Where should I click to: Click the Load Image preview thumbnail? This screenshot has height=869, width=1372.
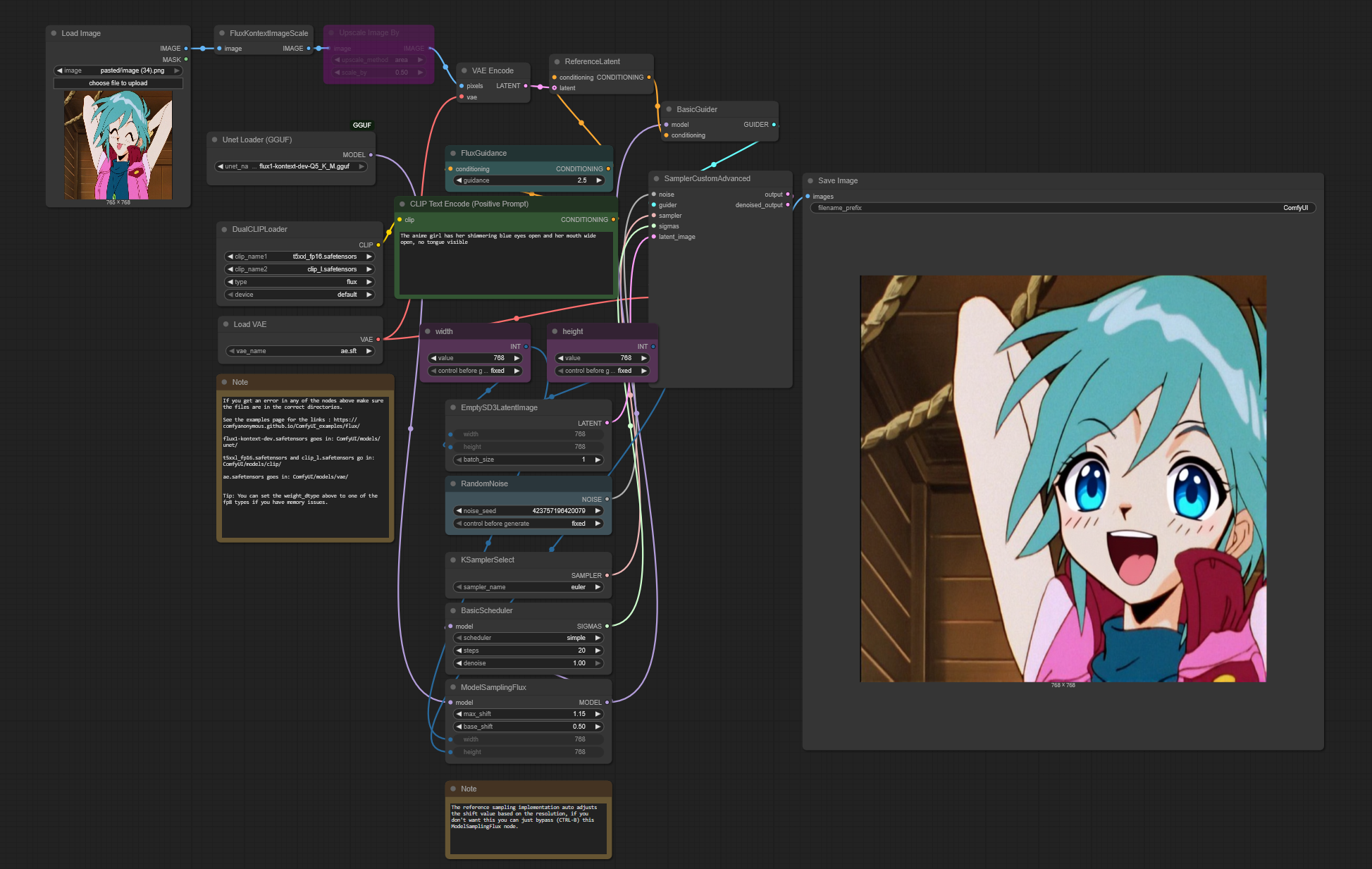tap(118, 145)
